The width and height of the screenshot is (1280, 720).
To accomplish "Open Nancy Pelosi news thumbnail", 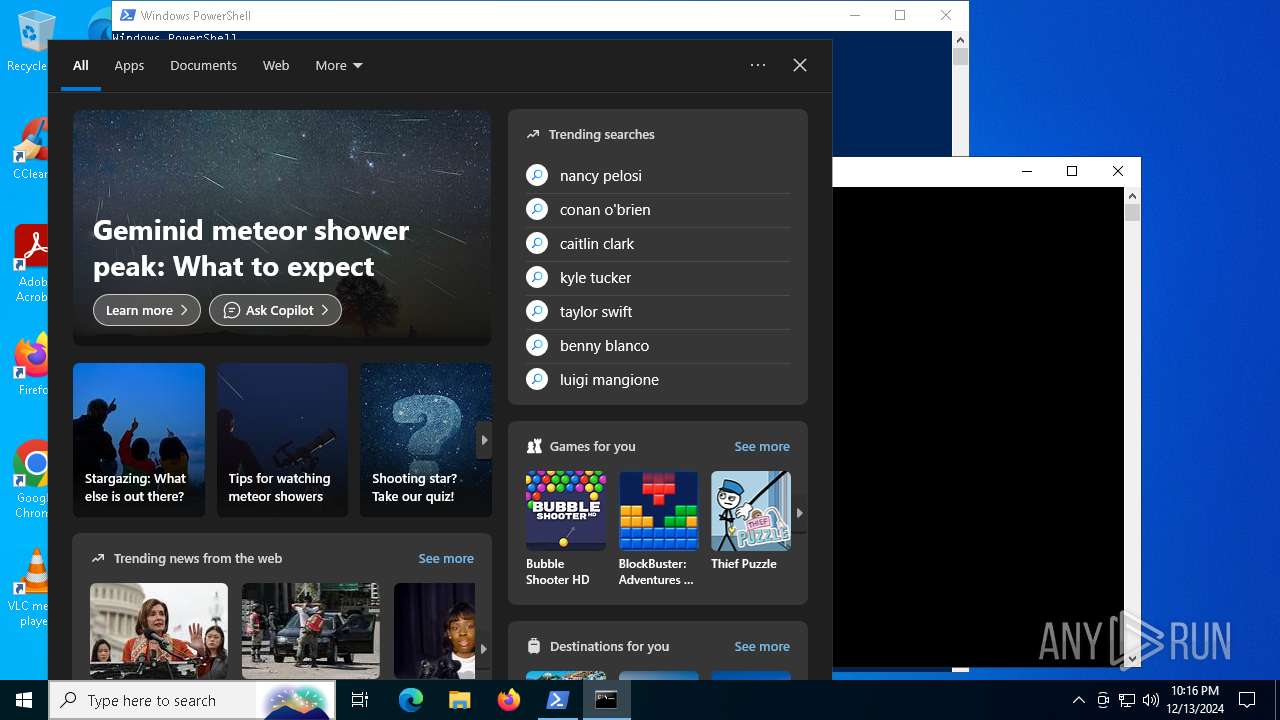I will [x=159, y=631].
